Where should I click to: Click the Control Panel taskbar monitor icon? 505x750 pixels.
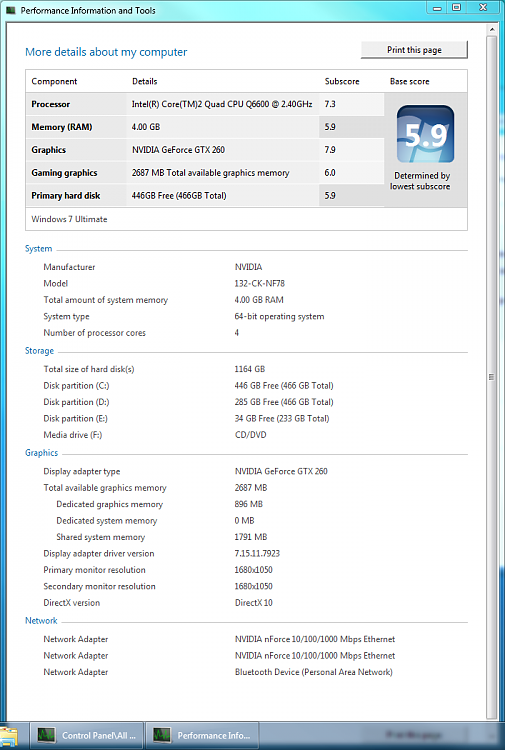coord(46,735)
